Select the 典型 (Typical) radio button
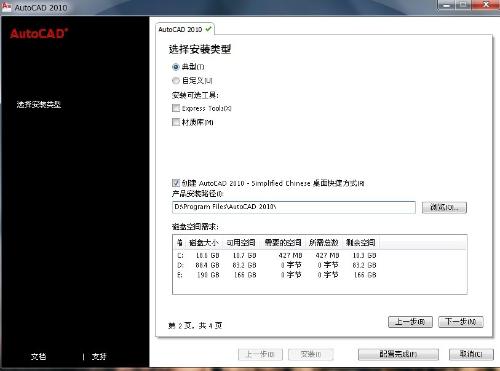The image size is (500, 371). tap(176, 67)
